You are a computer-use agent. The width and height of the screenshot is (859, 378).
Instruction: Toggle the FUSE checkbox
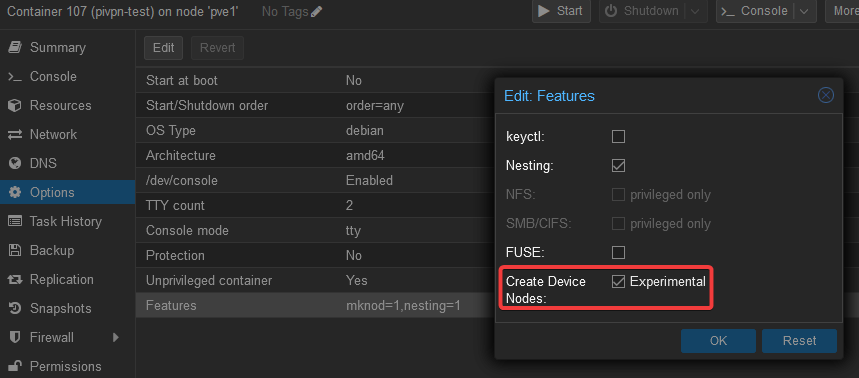coord(618,253)
